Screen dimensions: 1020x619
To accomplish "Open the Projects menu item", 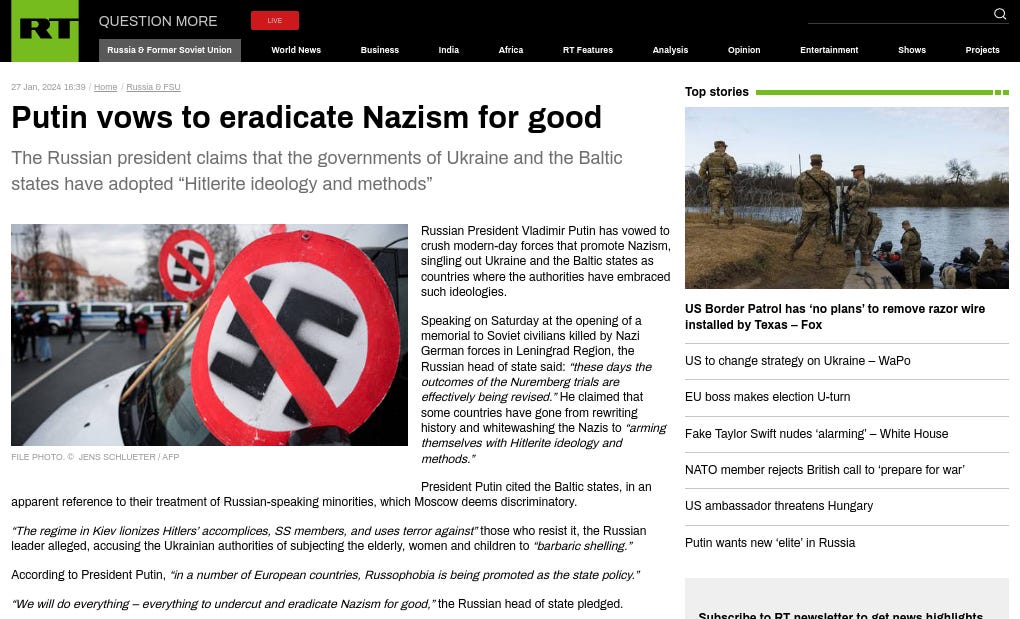I will click(982, 50).
